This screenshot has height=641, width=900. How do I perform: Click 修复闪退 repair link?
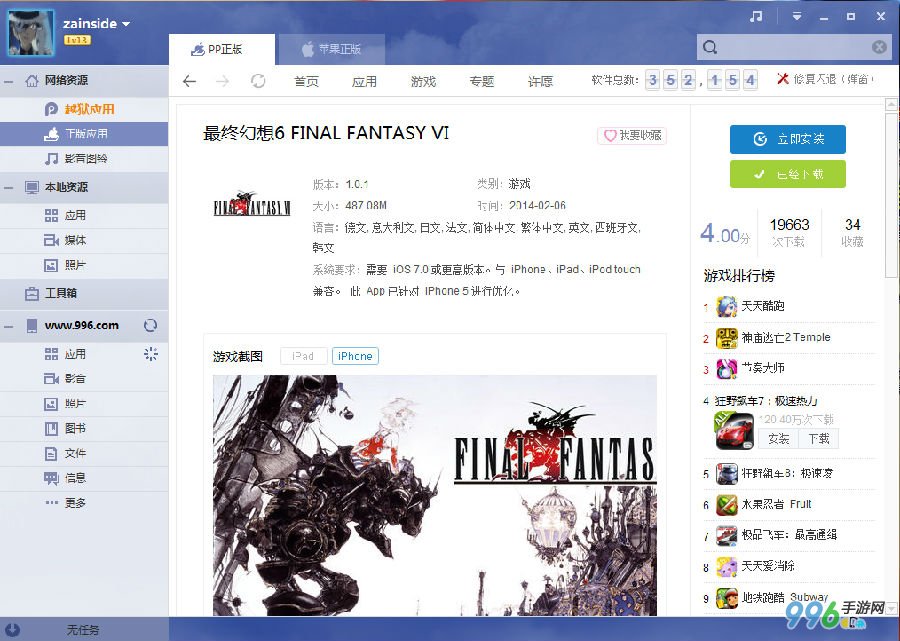(x=824, y=79)
